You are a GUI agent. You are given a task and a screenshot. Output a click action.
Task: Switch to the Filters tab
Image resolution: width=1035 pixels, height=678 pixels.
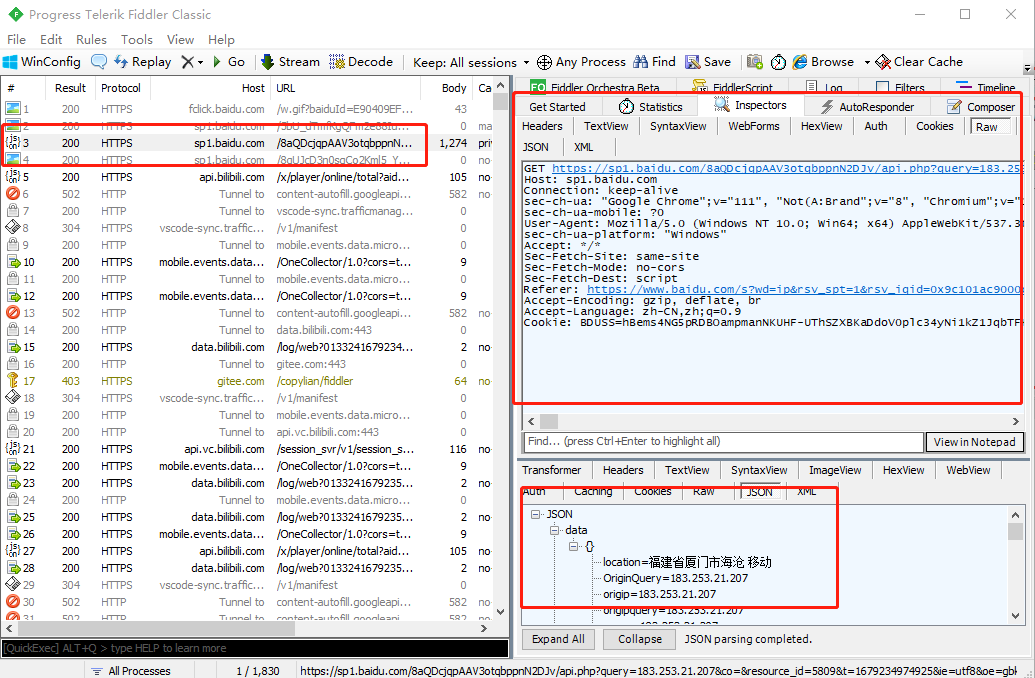(901, 88)
